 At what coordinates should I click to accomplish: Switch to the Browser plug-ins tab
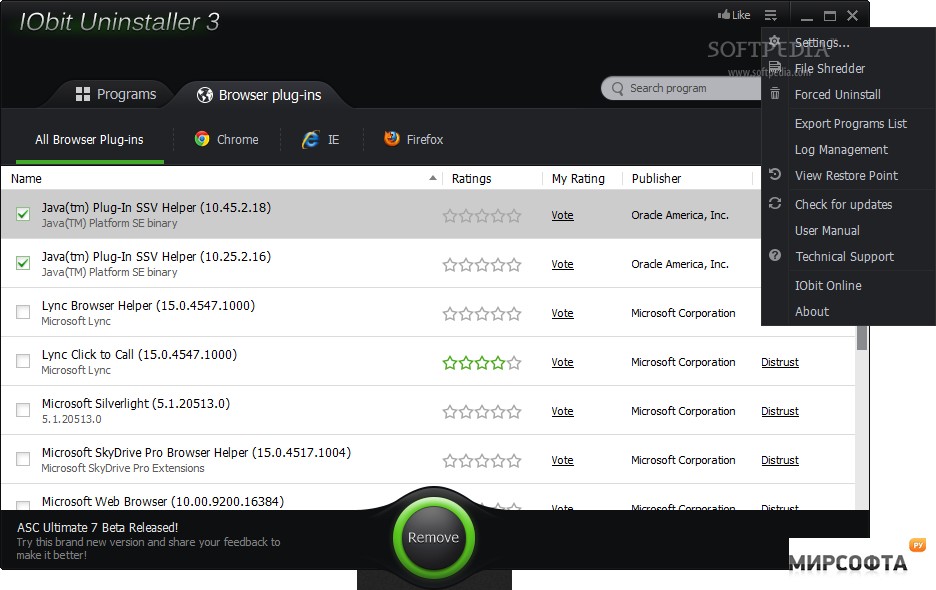(259, 95)
